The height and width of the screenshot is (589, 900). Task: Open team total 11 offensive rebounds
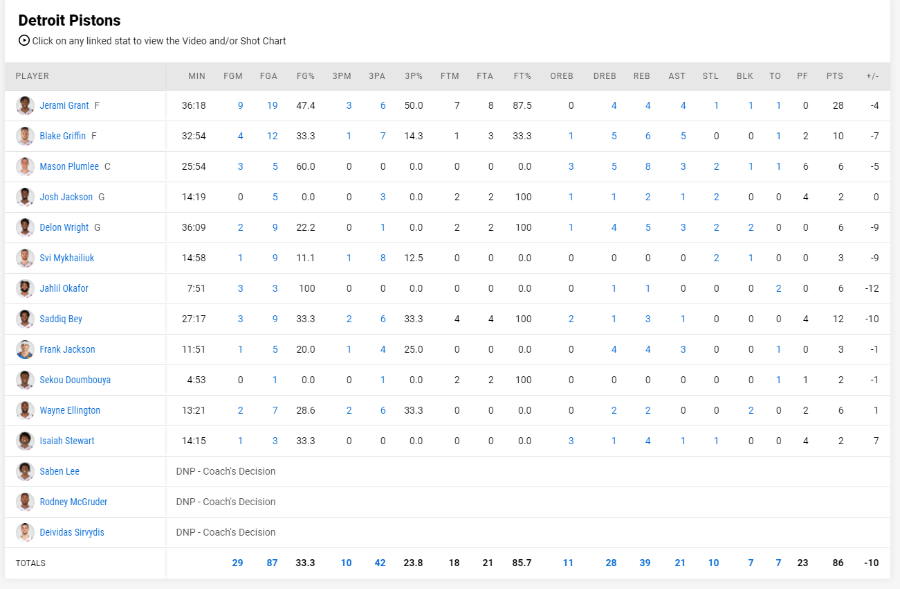(568, 563)
